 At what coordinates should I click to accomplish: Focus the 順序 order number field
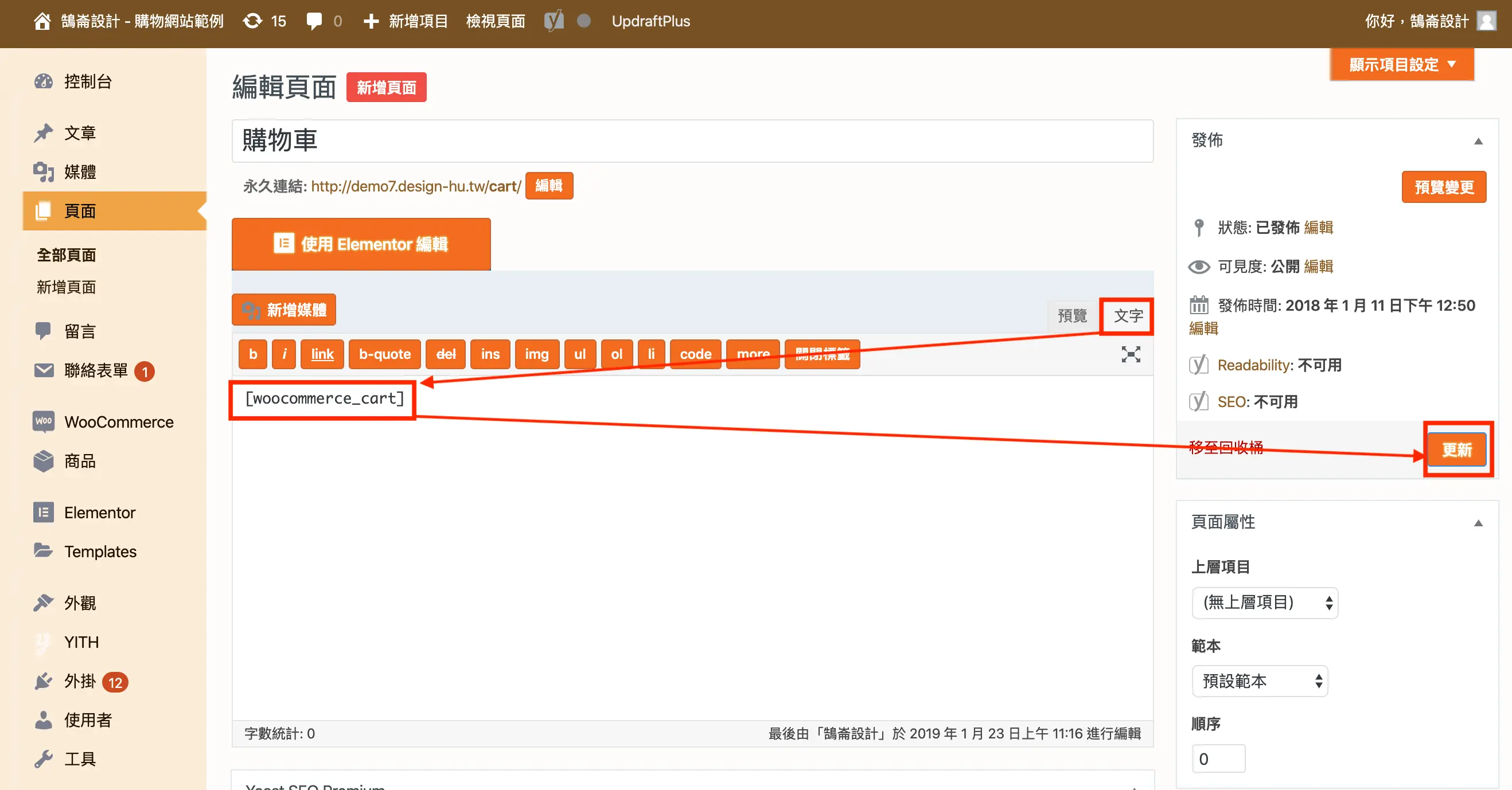(1218, 759)
